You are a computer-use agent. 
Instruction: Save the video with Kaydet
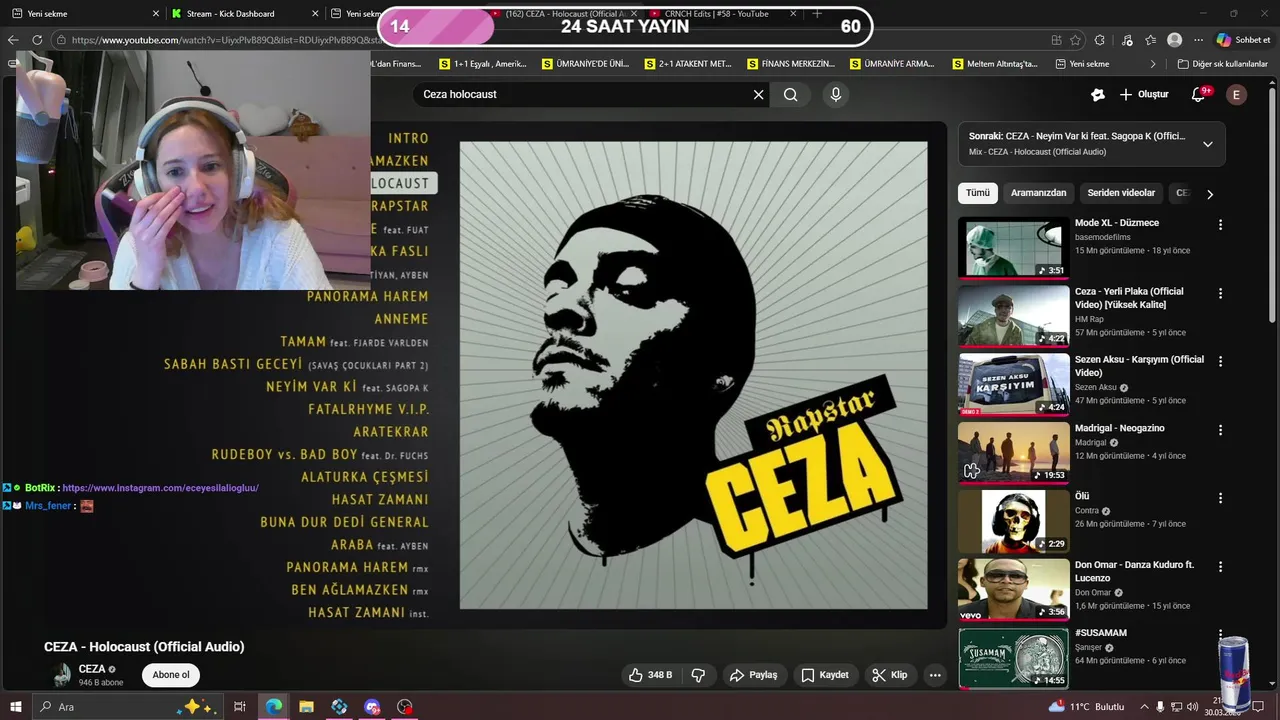(825, 675)
